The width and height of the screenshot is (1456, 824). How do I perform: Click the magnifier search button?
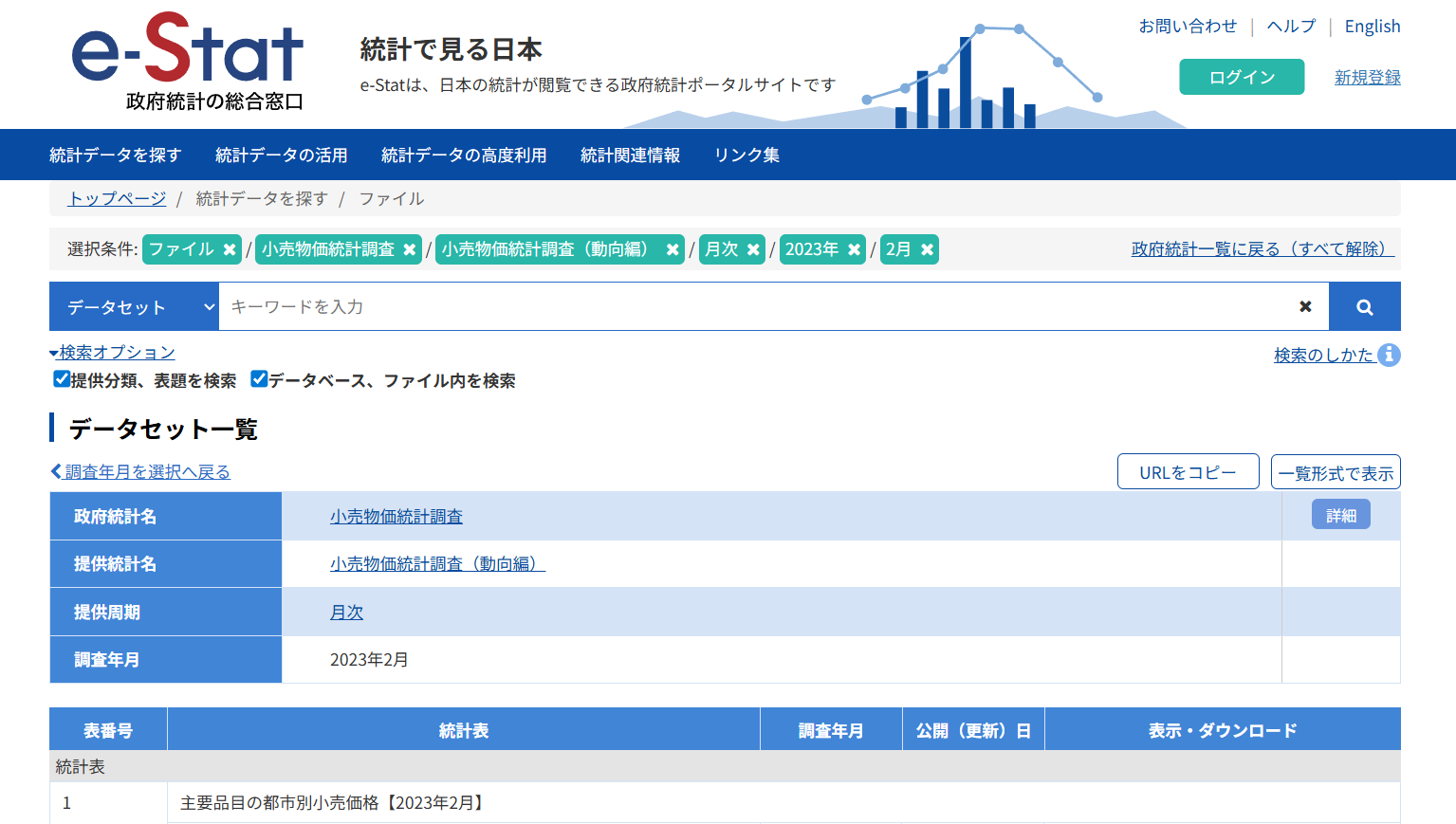pos(1364,306)
